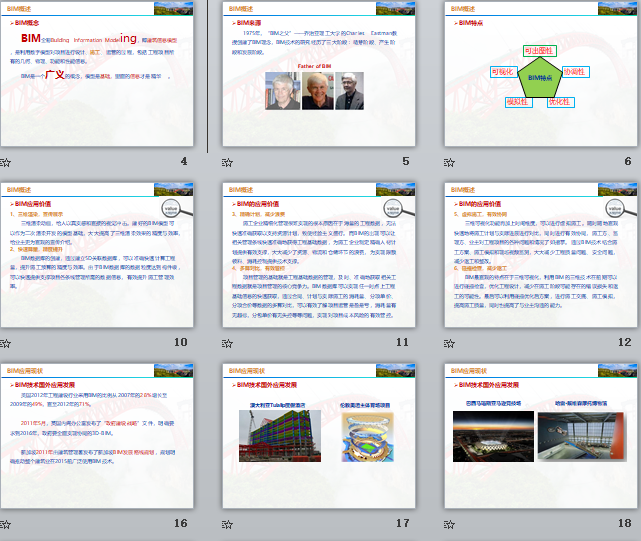The width and height of the screenshot is (641, 541).
Task: Click the transition star icon below slide 5
Action: point(227,162)
